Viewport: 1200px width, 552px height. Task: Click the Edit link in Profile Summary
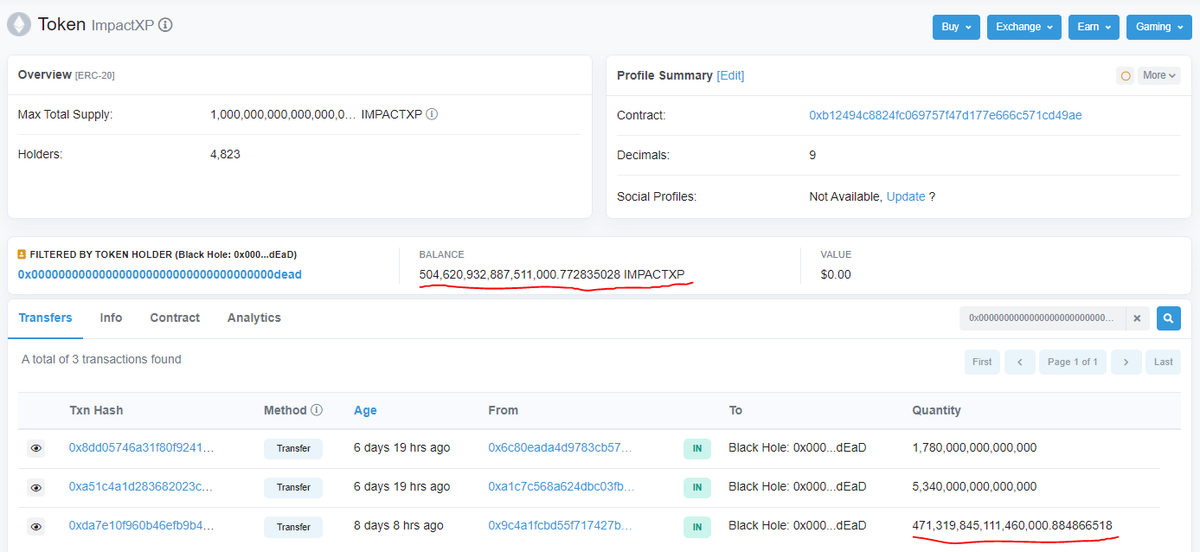tap(730, 76)
